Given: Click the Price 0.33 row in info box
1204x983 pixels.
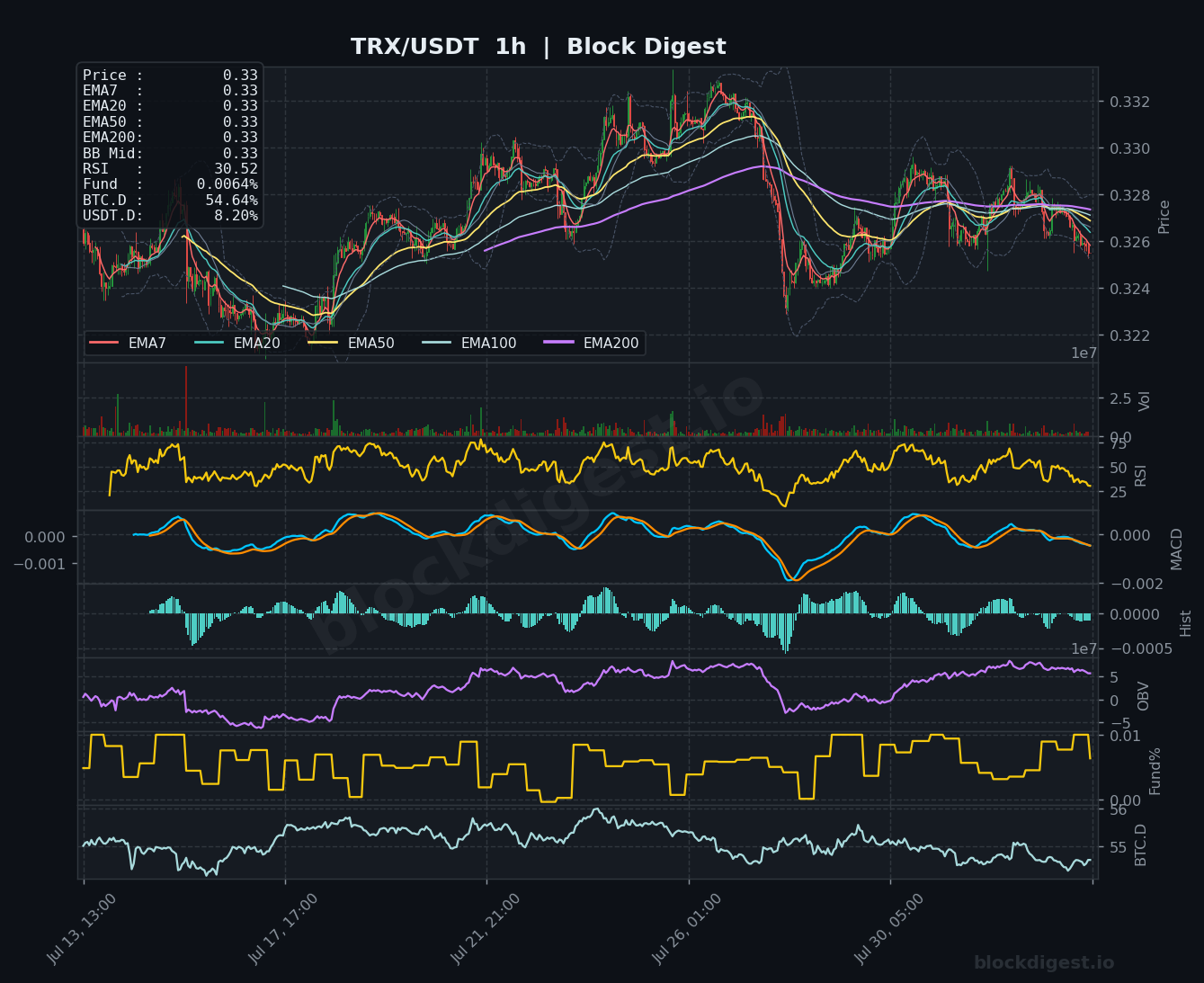Looking at the screenshot, I should tap(170, 76).
